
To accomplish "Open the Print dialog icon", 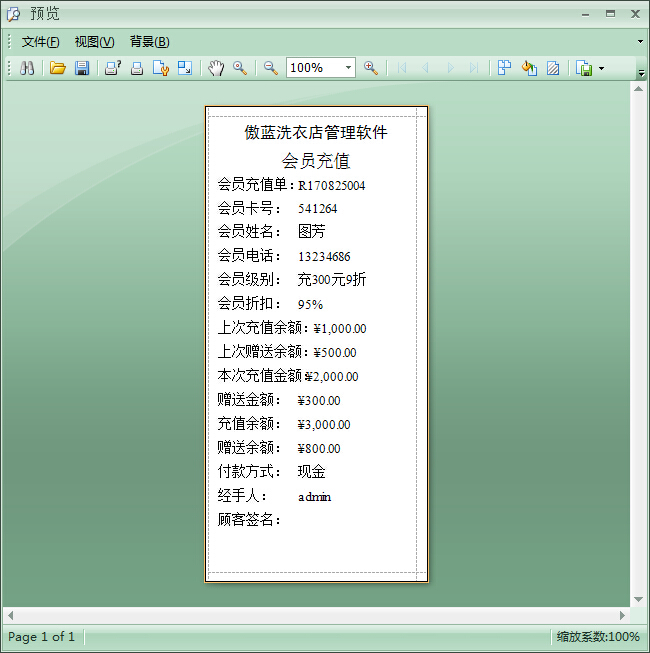I will pos(113,68).
